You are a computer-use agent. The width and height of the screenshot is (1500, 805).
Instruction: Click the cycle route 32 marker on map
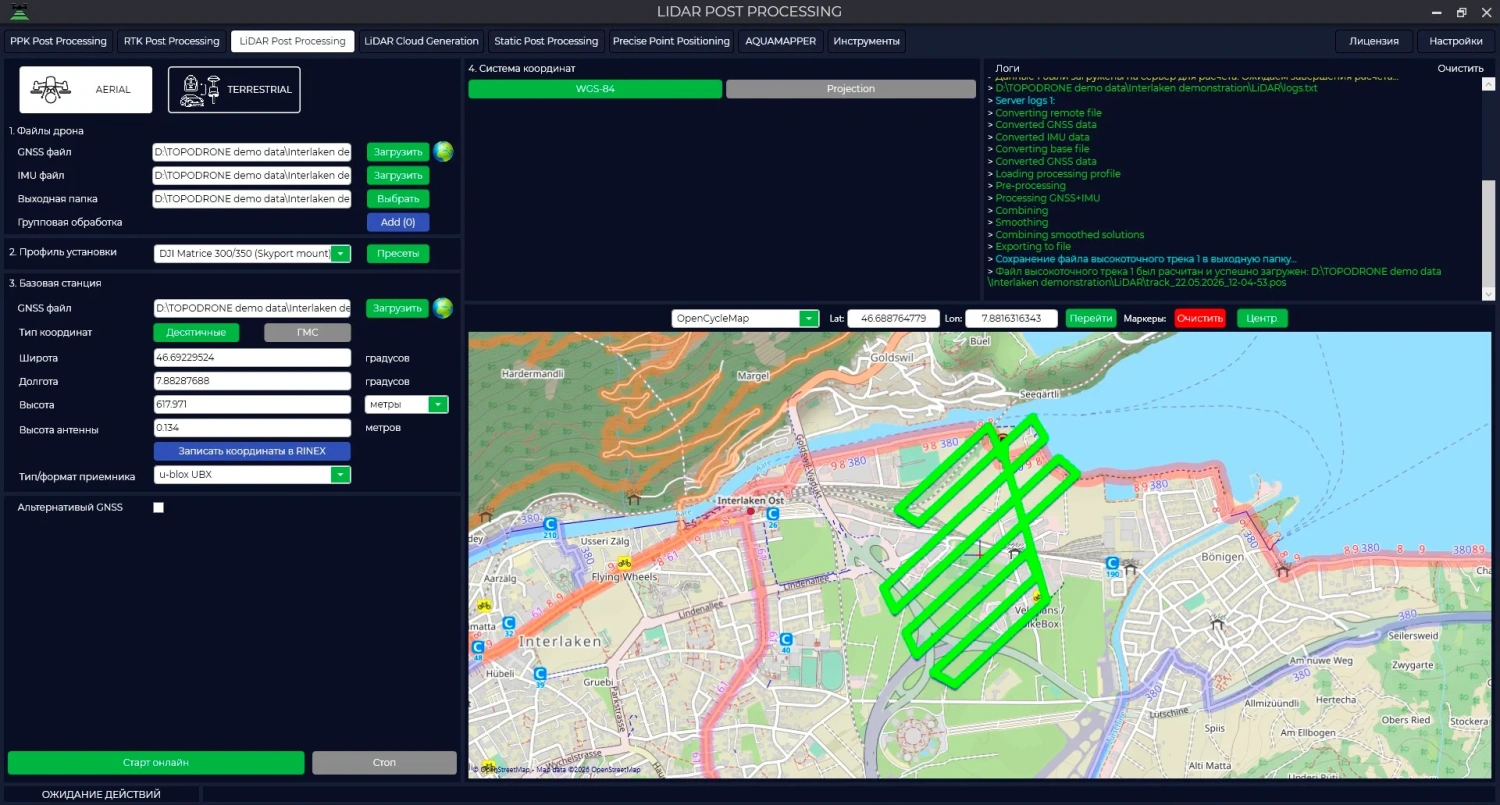click(x=508, y=624)
